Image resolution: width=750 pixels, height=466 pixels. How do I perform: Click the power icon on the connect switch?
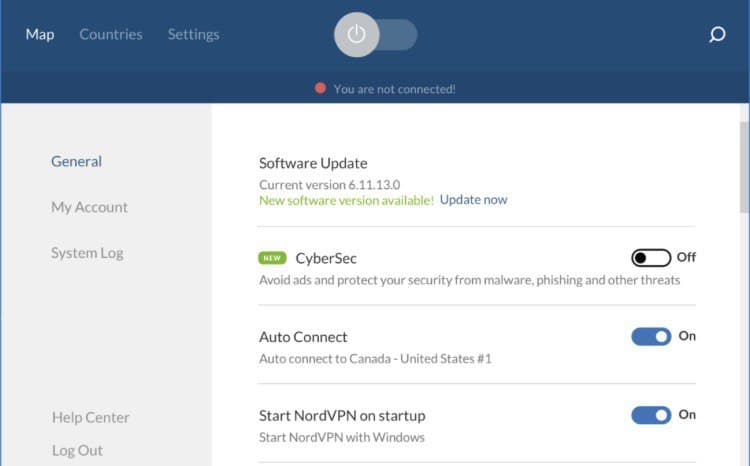356,34
